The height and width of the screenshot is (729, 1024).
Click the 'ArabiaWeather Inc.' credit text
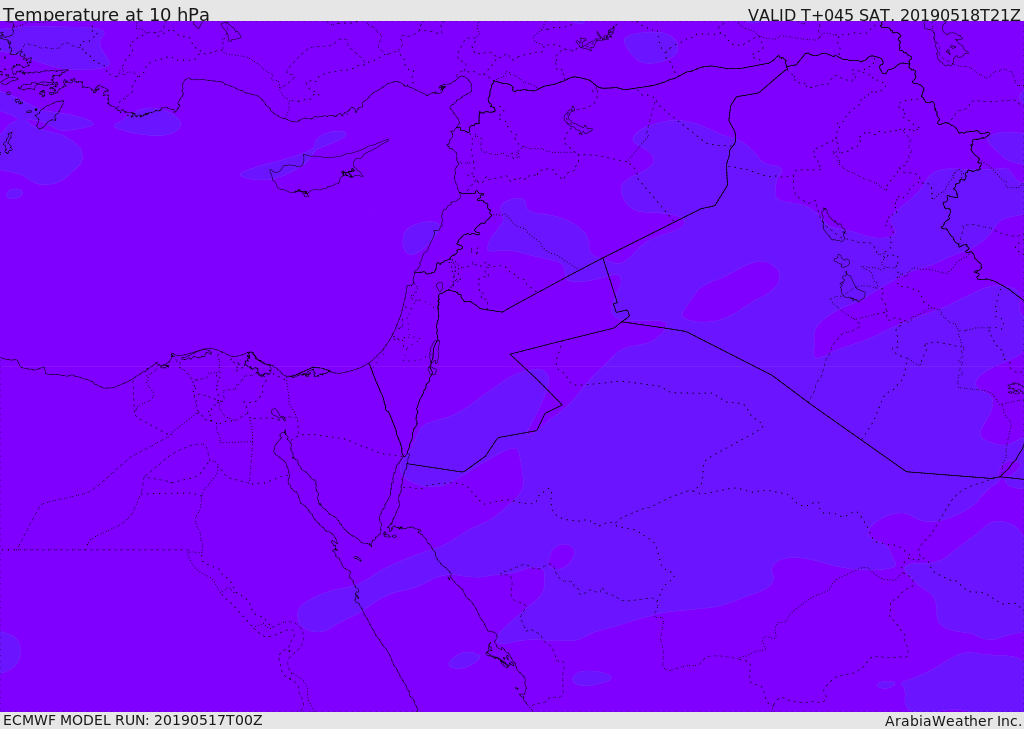[953, 721]
